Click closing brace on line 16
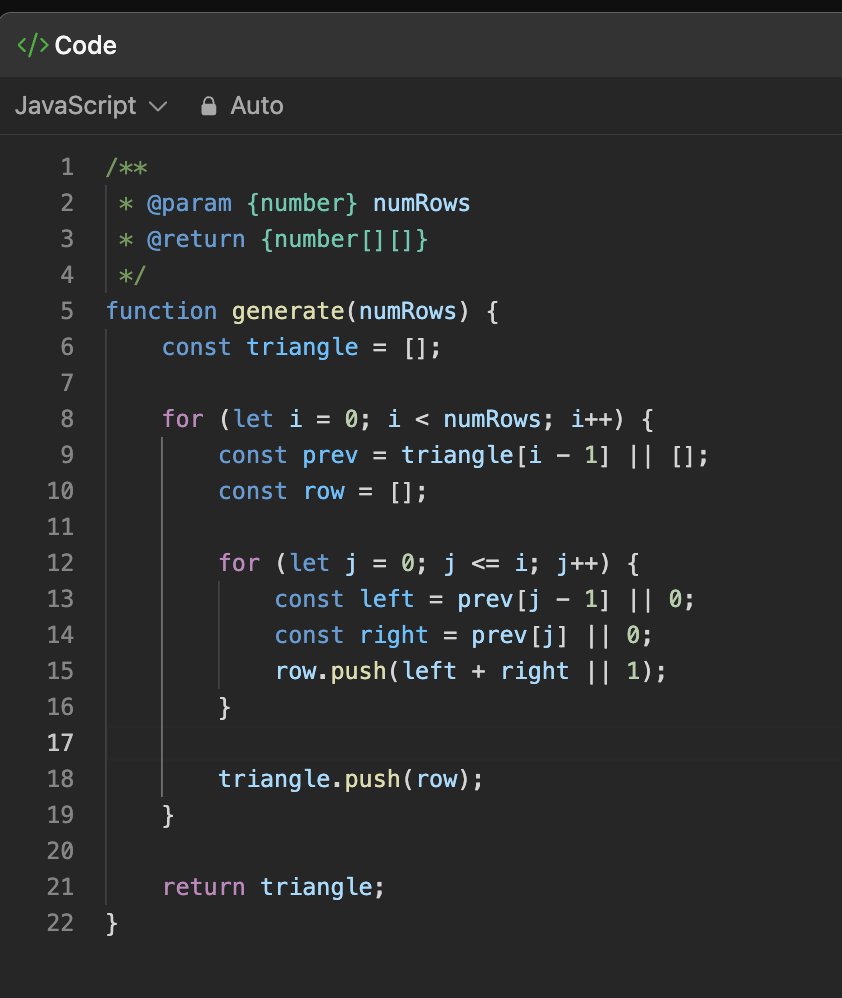This screenshot has height=998, width=842. 225,708
